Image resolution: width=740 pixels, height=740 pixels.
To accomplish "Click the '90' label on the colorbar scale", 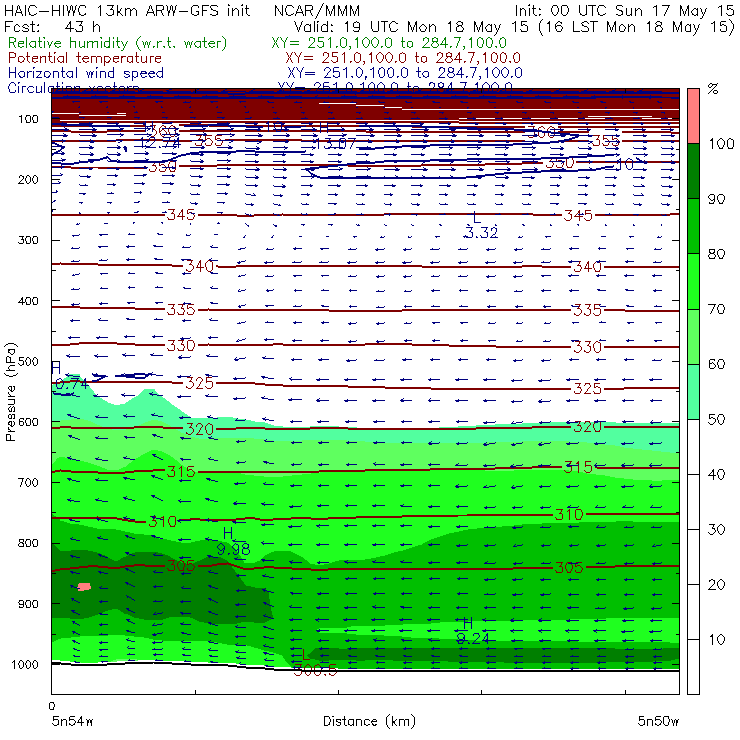I will (x=716, y=199).
